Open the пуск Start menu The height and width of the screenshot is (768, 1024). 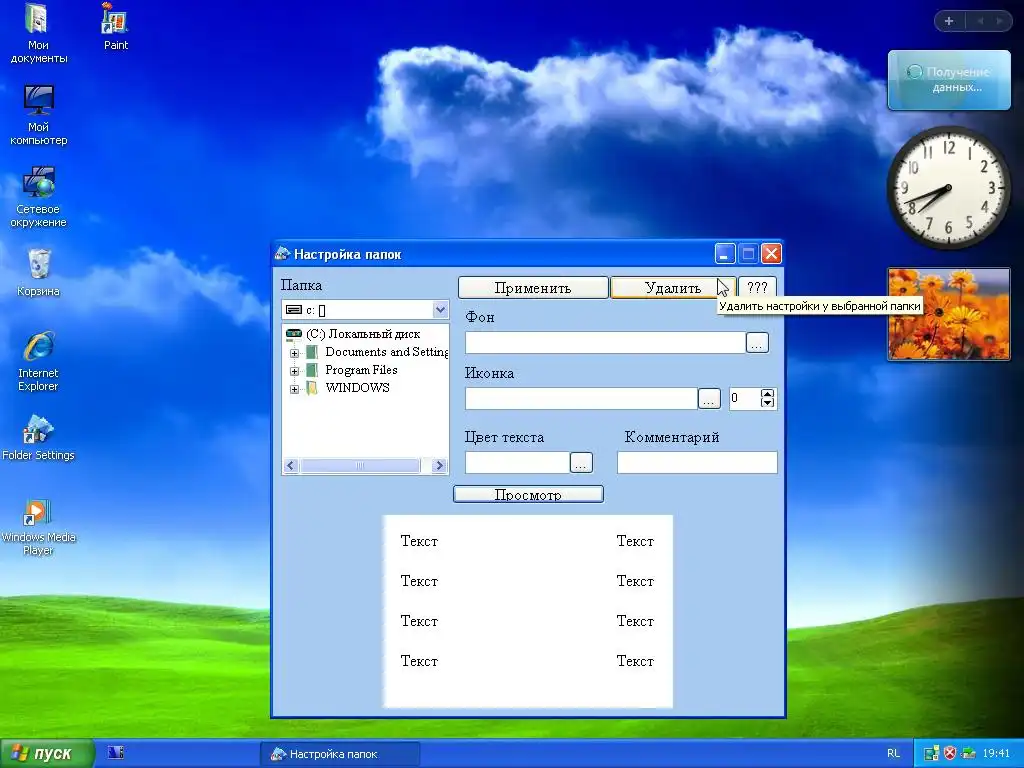pyautogui.click(x=47, y=753)
